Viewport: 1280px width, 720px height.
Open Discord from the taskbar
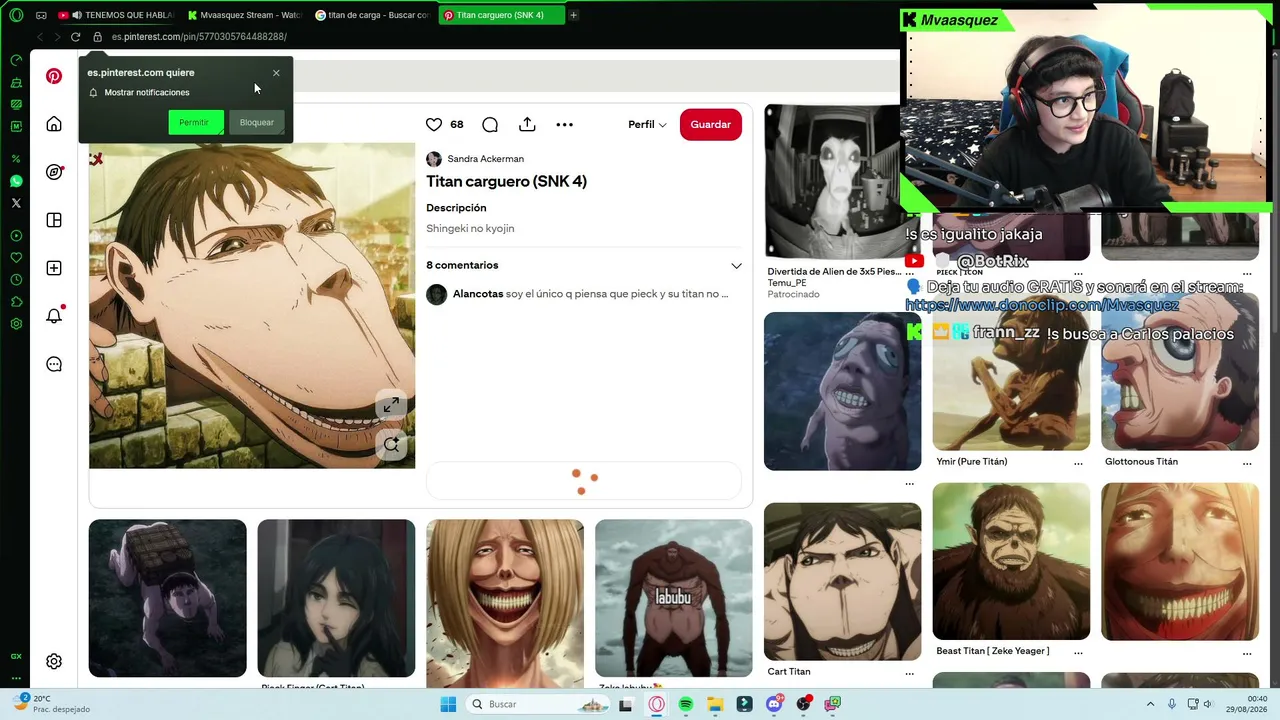(774, 704)
